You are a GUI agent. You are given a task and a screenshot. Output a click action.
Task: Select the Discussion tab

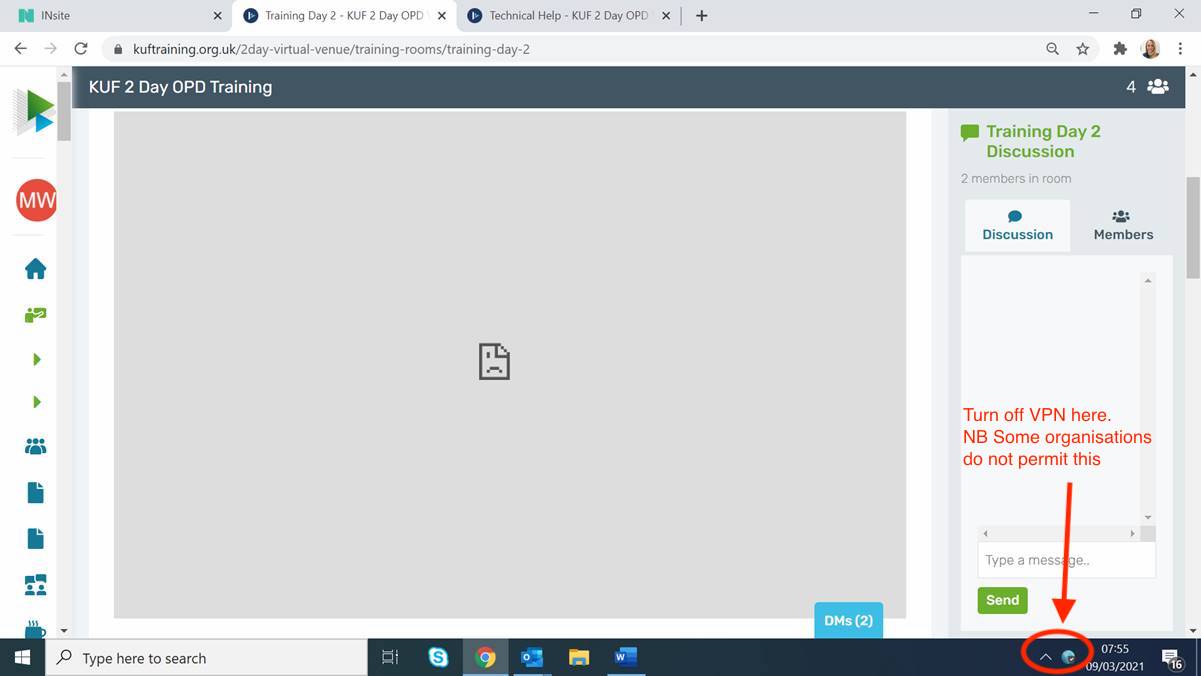[x=1017, y=225]
